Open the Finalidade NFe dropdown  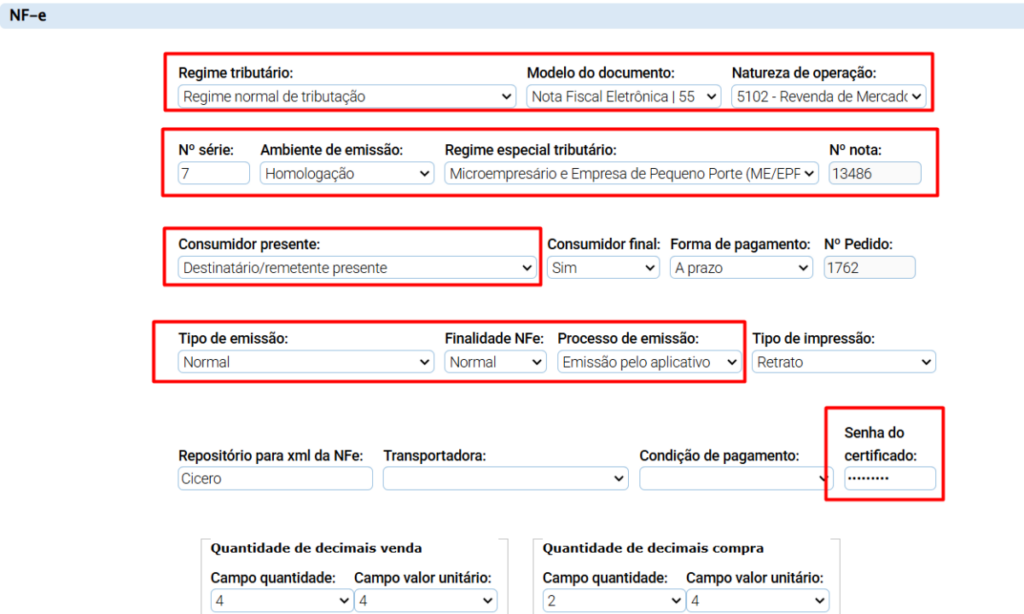(x=495, y=362)
